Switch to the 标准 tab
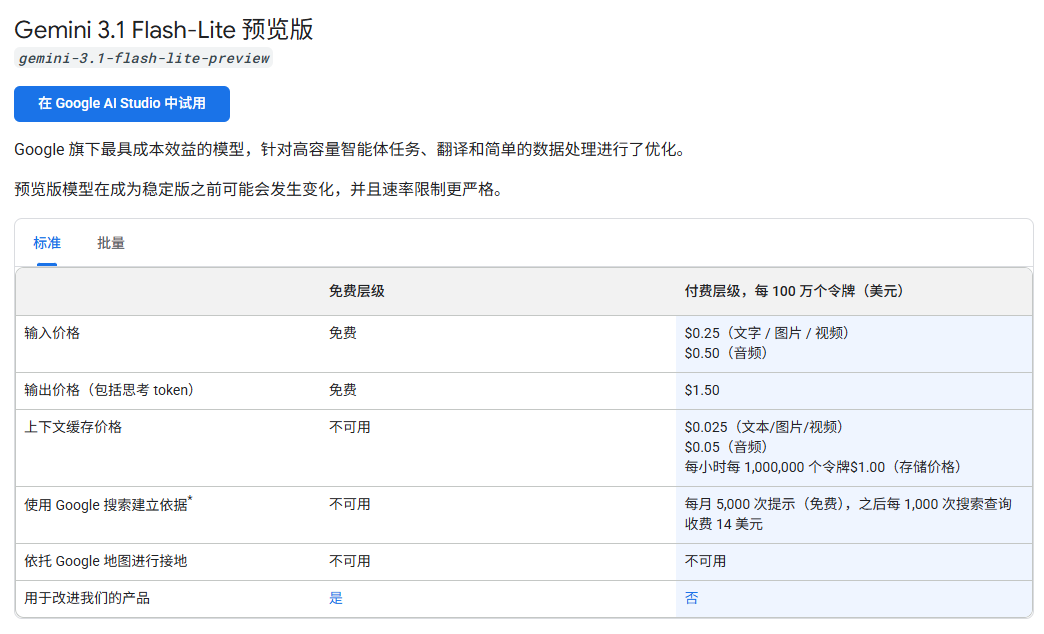Image resolution: width=1044 pixels, height=634 pixels. 47,243
